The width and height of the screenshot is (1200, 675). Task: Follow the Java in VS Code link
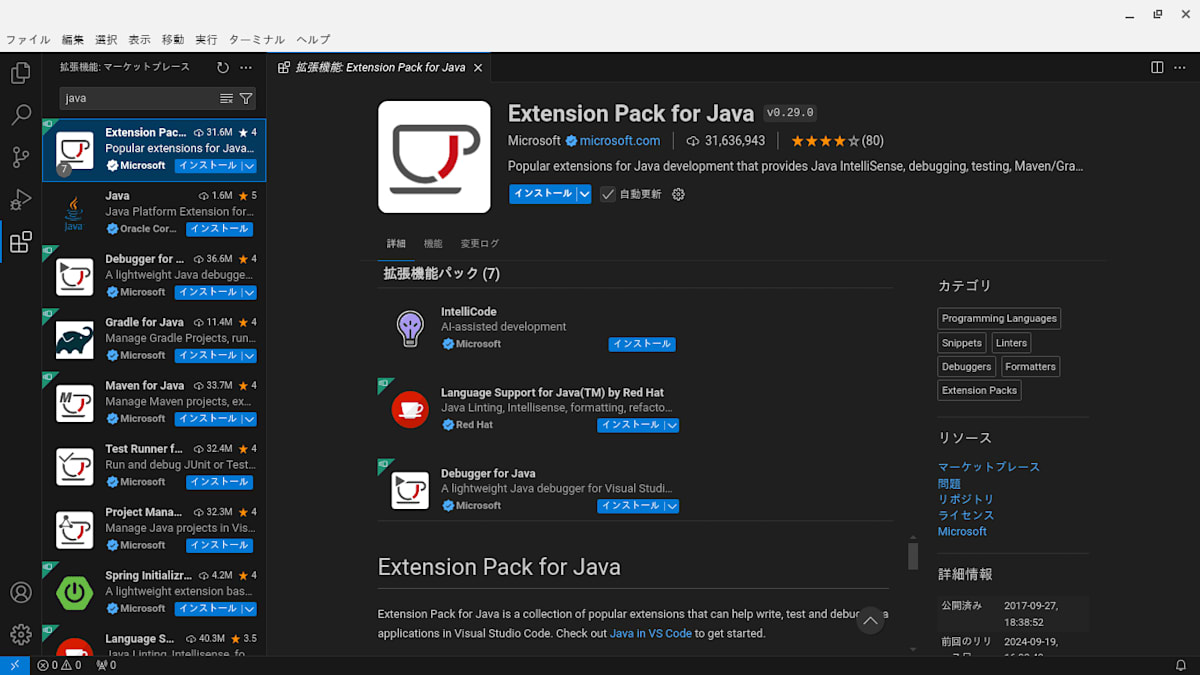tap(651, 633)
